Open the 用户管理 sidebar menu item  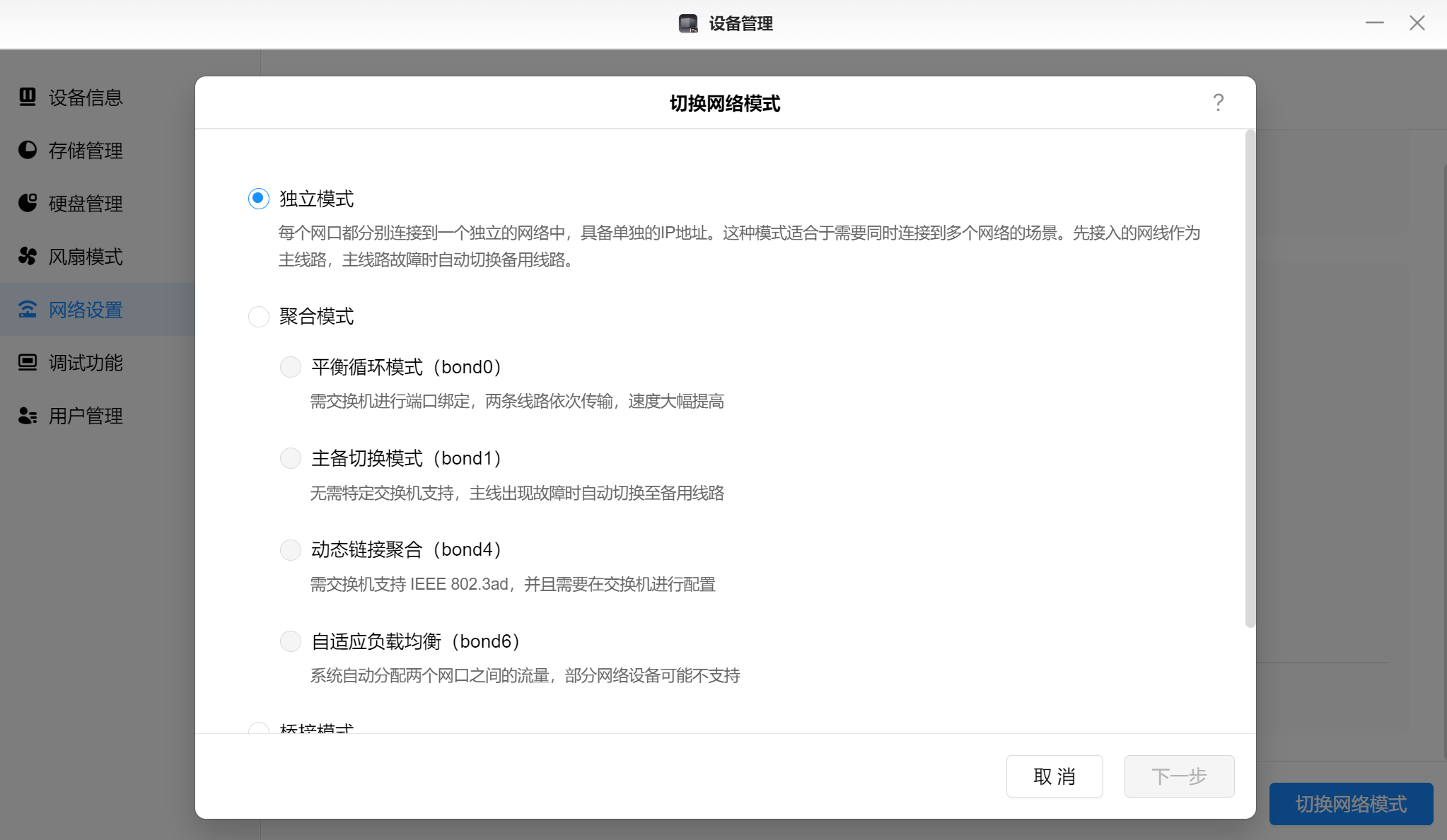tap(86, 416)
